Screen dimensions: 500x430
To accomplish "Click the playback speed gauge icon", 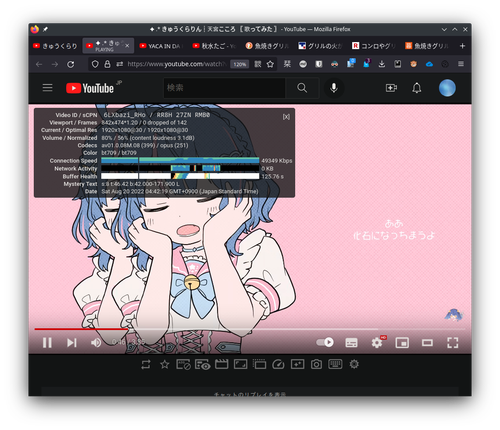I will coord(278,364).
